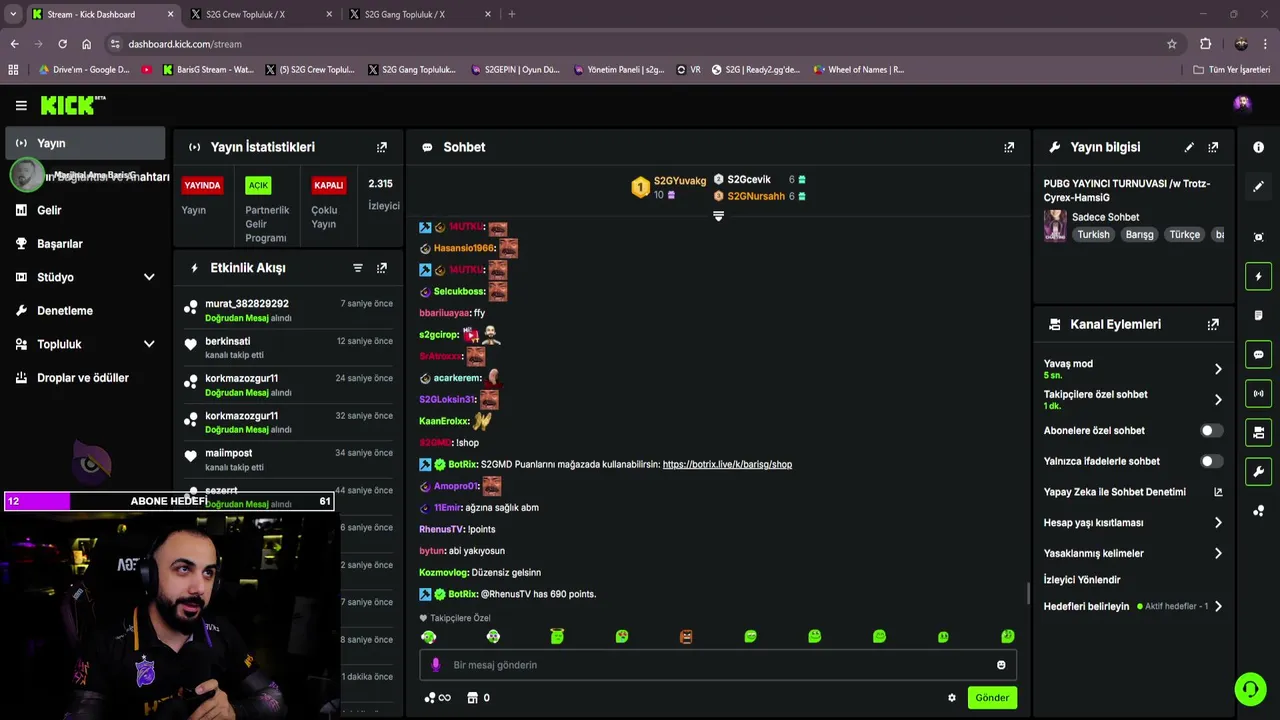Toggle the lightning bolt activity feed icon
The width and height of the screenshot is (1280, 720).
click(1258, 277)
